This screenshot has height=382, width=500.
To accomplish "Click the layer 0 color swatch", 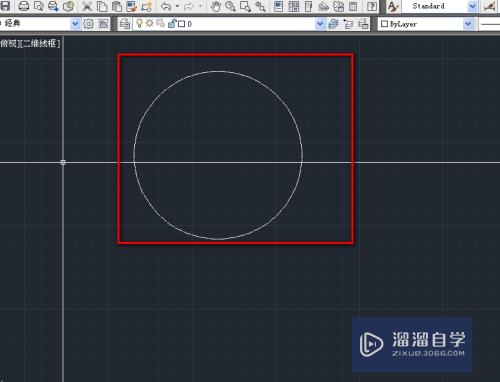I will coord(182,24).
